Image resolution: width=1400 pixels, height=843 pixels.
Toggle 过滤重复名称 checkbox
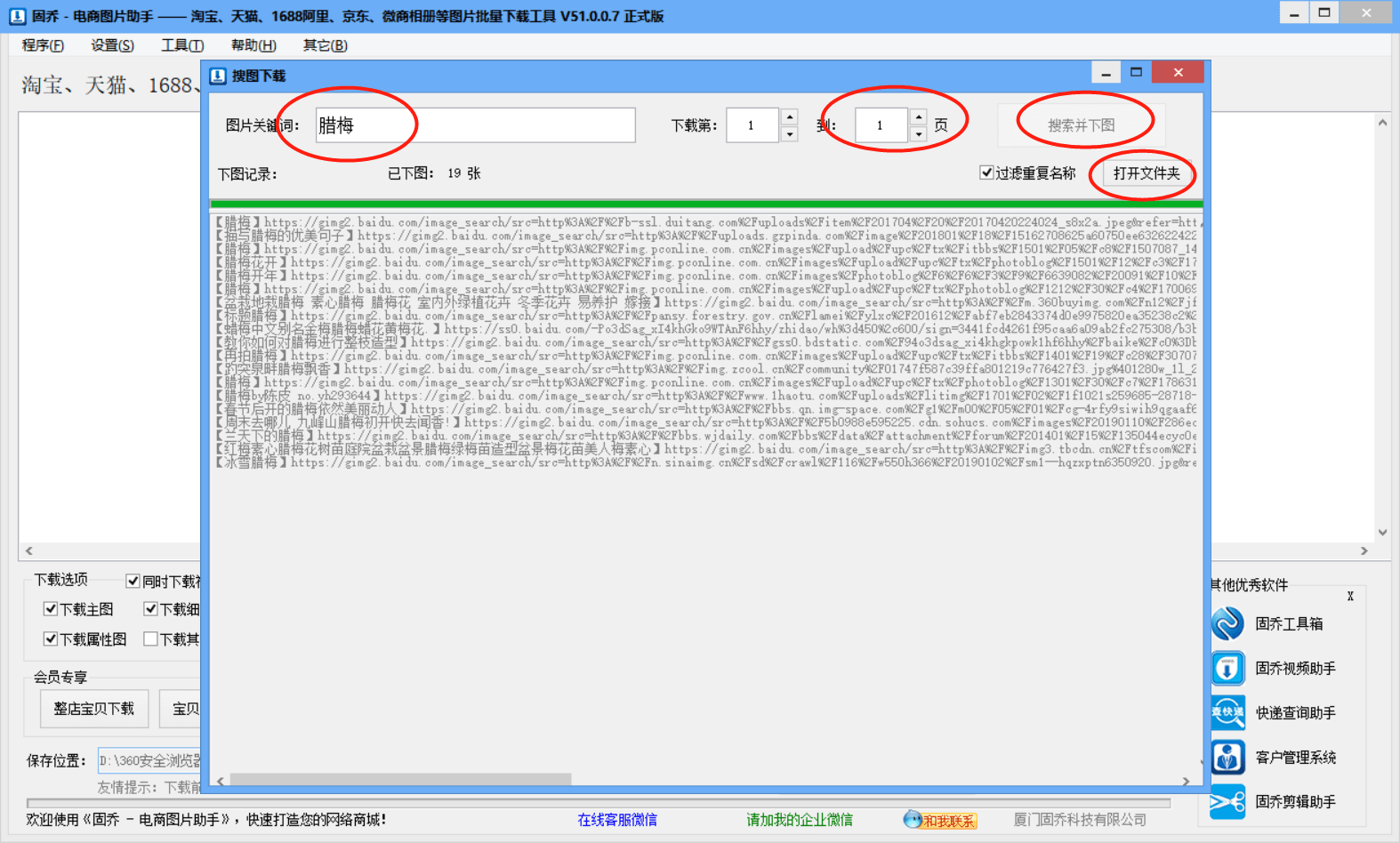pos(986,173)
